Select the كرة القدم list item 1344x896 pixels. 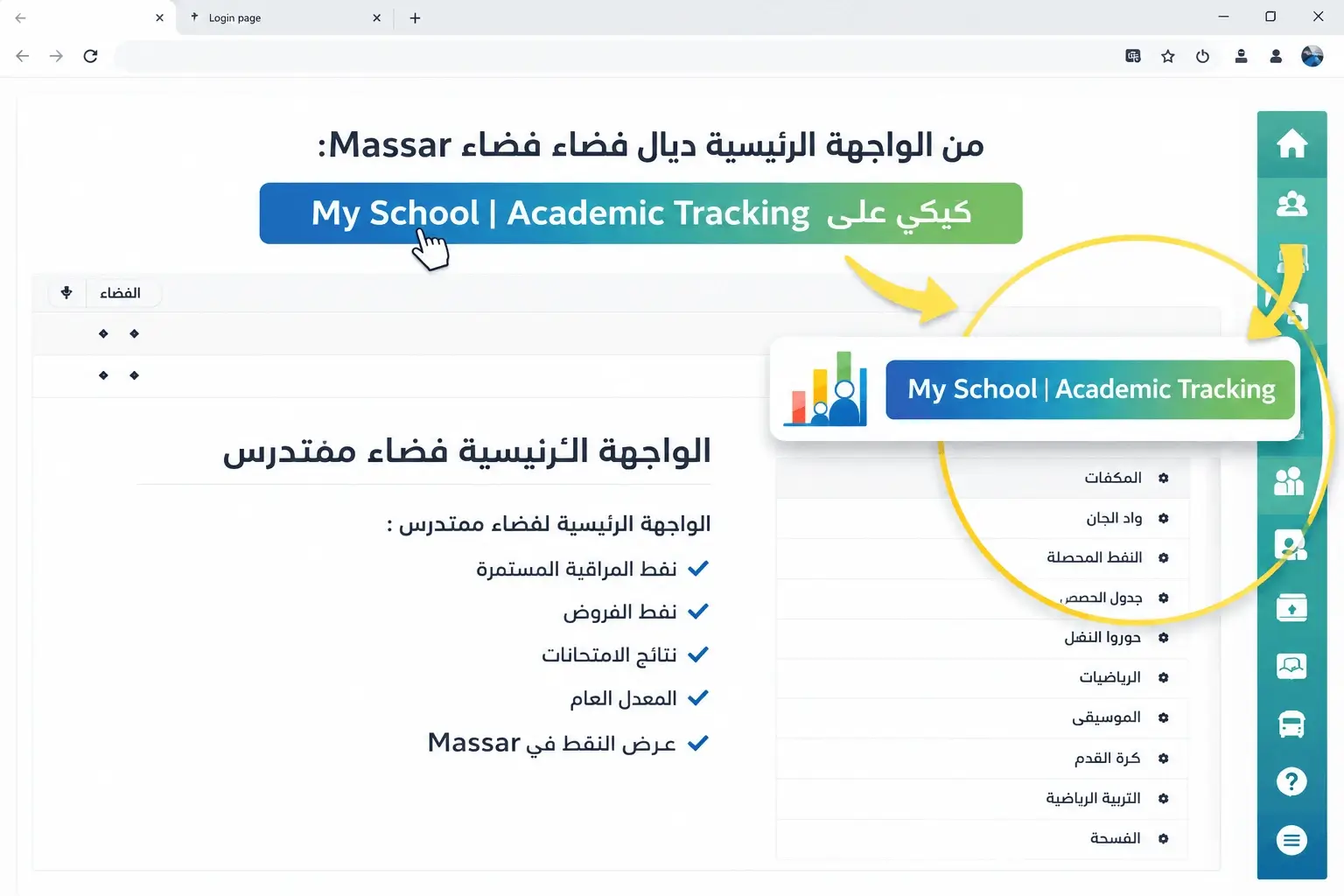point(983,758)
